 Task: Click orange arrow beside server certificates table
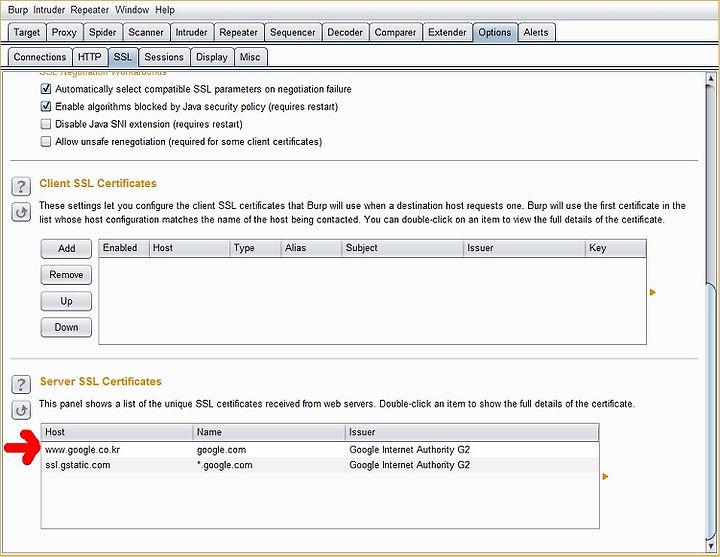pyautogui.click(x=605, y=477)
